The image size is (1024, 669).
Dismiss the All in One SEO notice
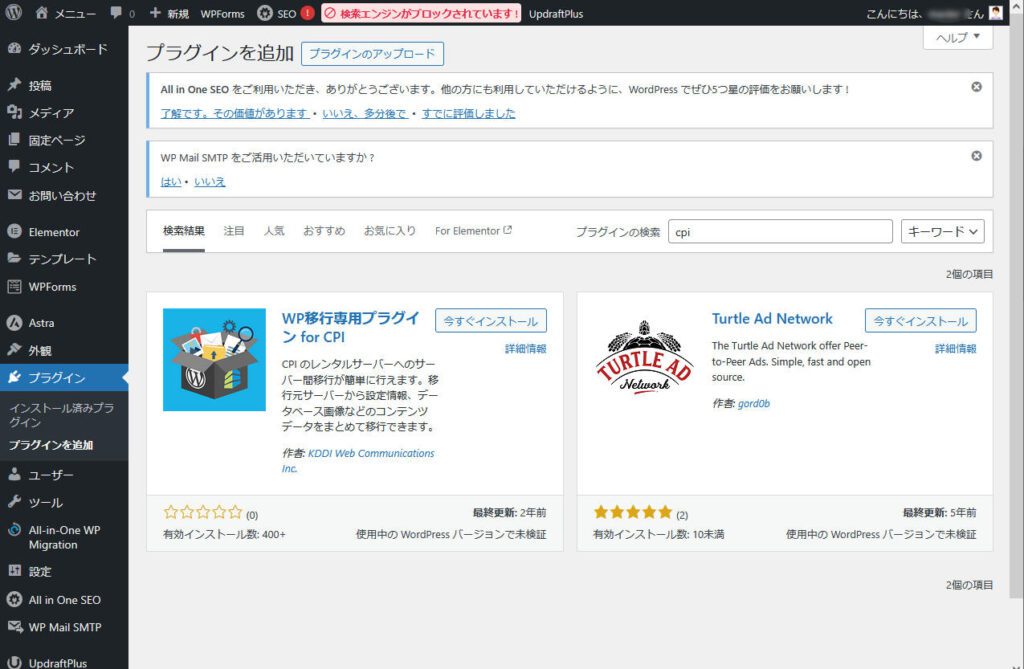[x=976, y=87]
